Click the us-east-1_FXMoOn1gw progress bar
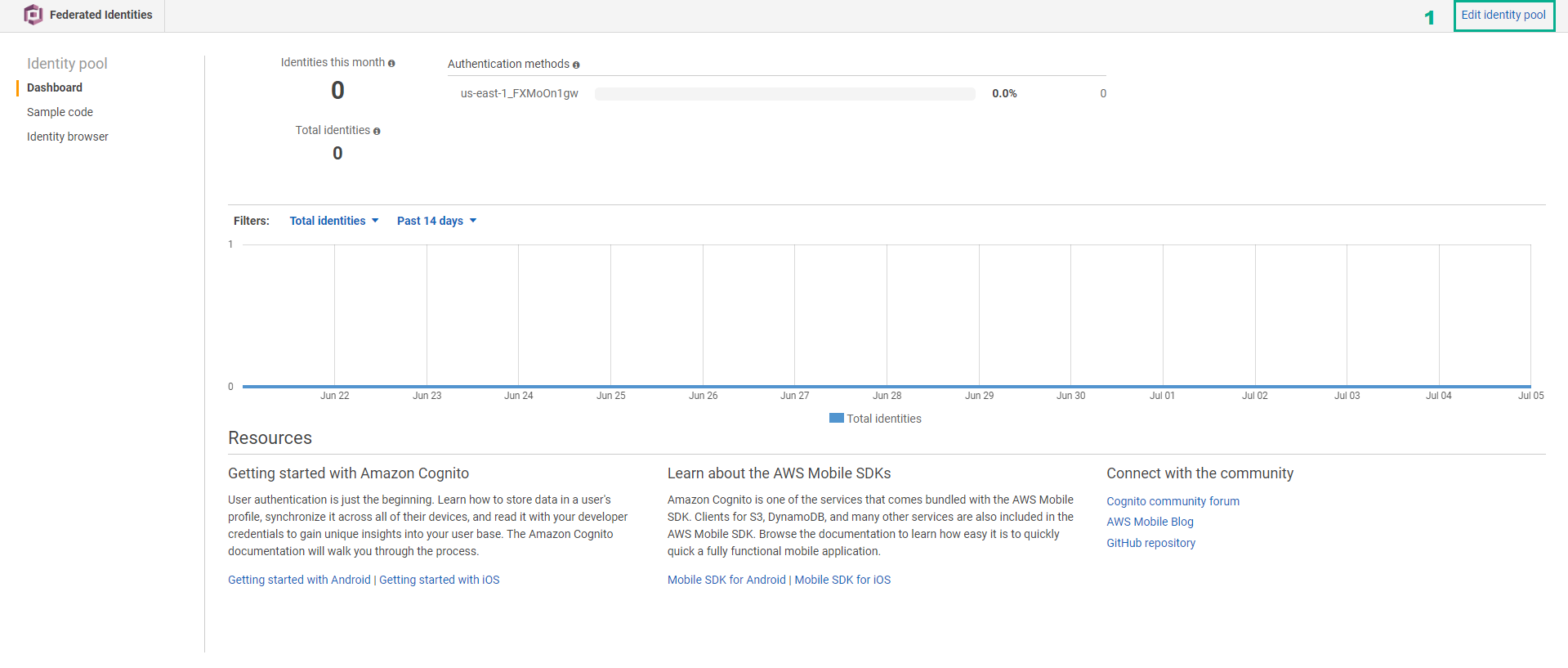The image size is (1568, 668). pyautogui.click(x=785, y=94)
